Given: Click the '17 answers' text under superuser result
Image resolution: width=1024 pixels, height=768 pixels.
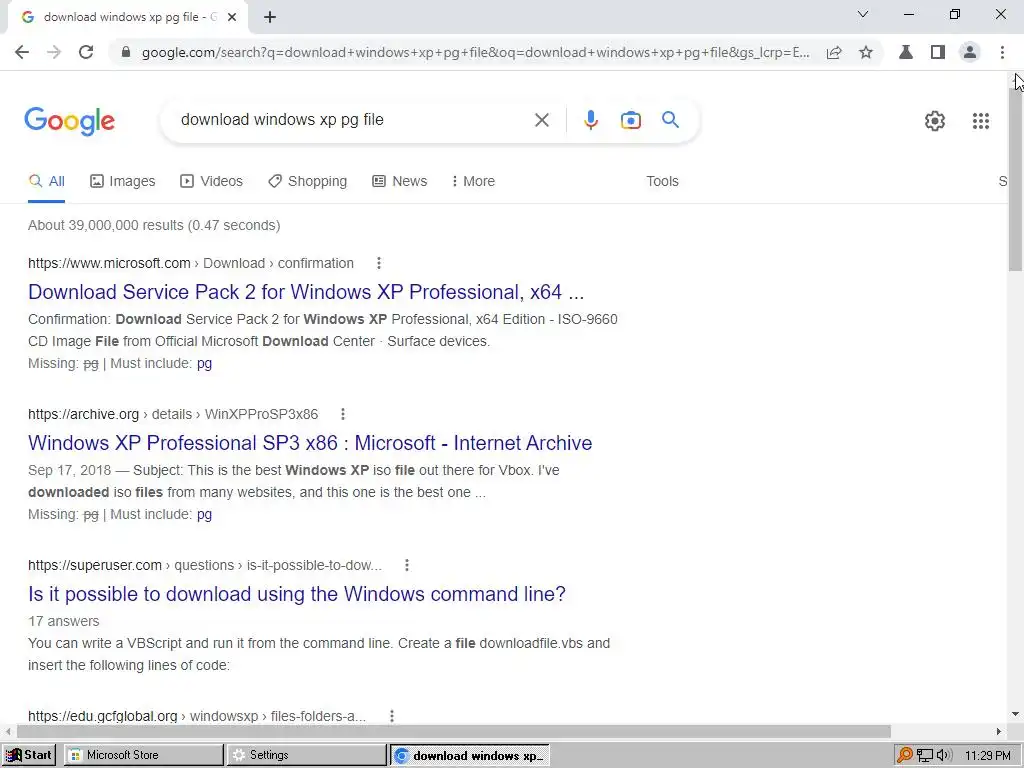Looking at the screenshot, I should pyautogui.click(x=64, y=621).
